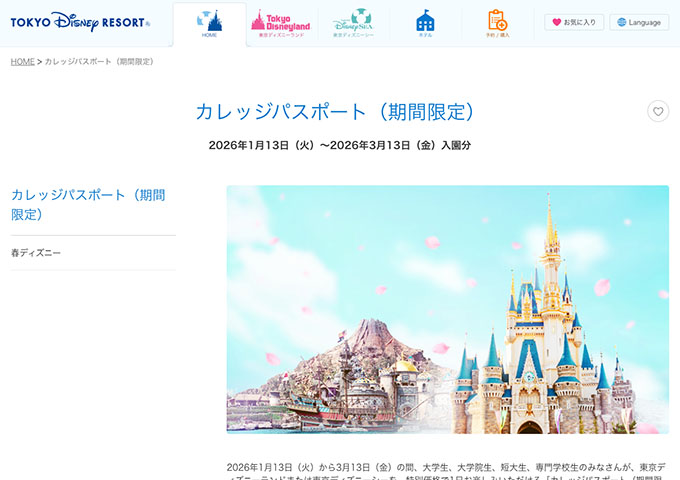Click the castle and volcano banner image
Screen dimensions: 680x480
pyautogui.click(x=448, y=310)
